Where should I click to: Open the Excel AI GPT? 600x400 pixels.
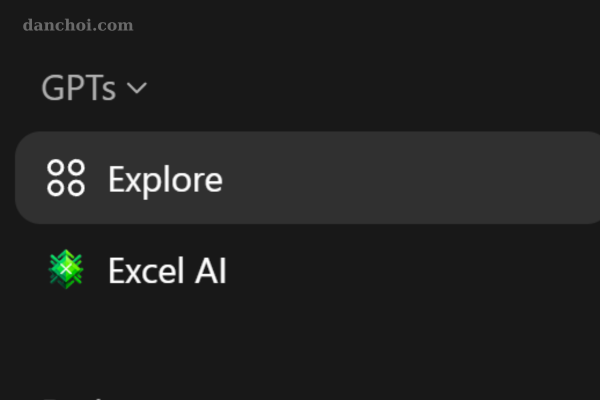167,270
